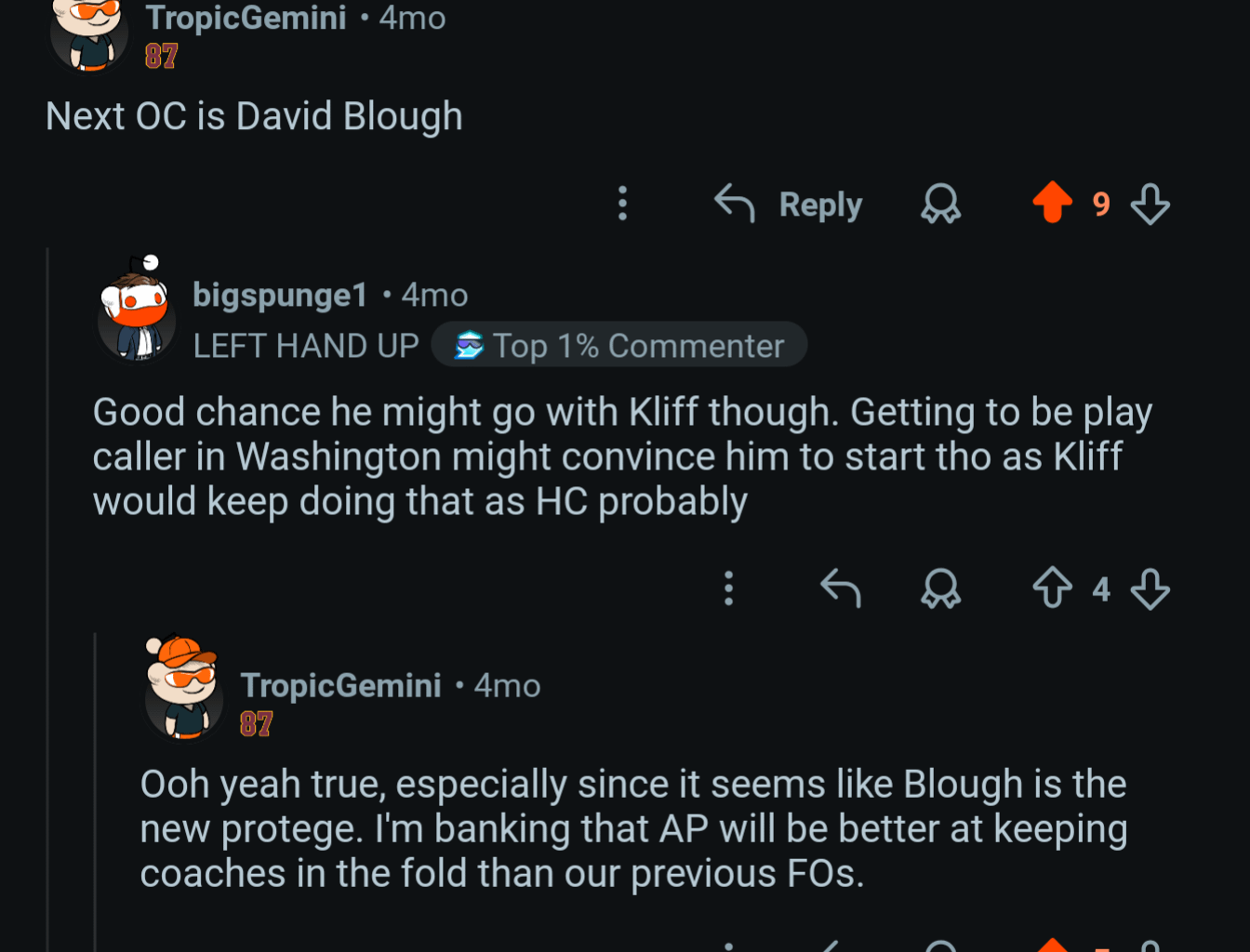Open bigspunge1's avatar profile

pyautogui.click(x=137, y=313)
